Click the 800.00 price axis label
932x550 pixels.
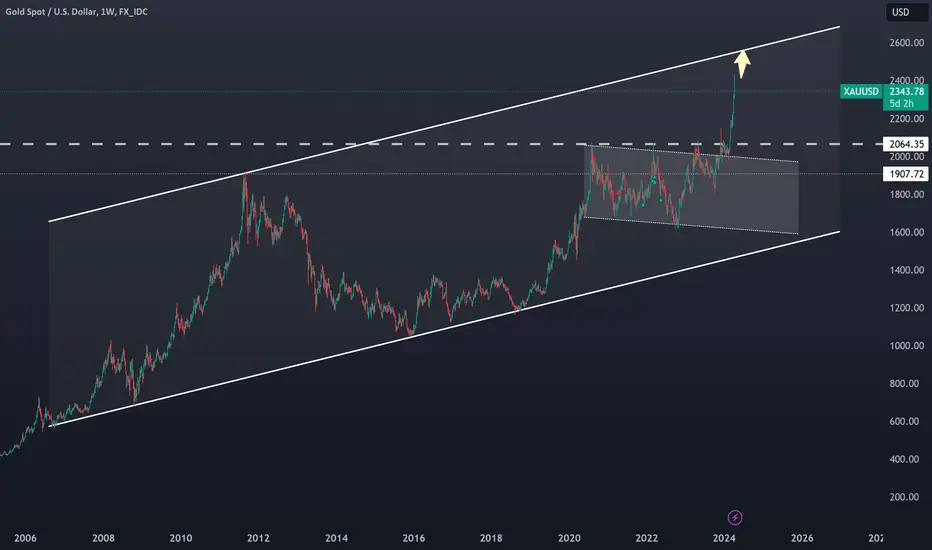point(906,384)
